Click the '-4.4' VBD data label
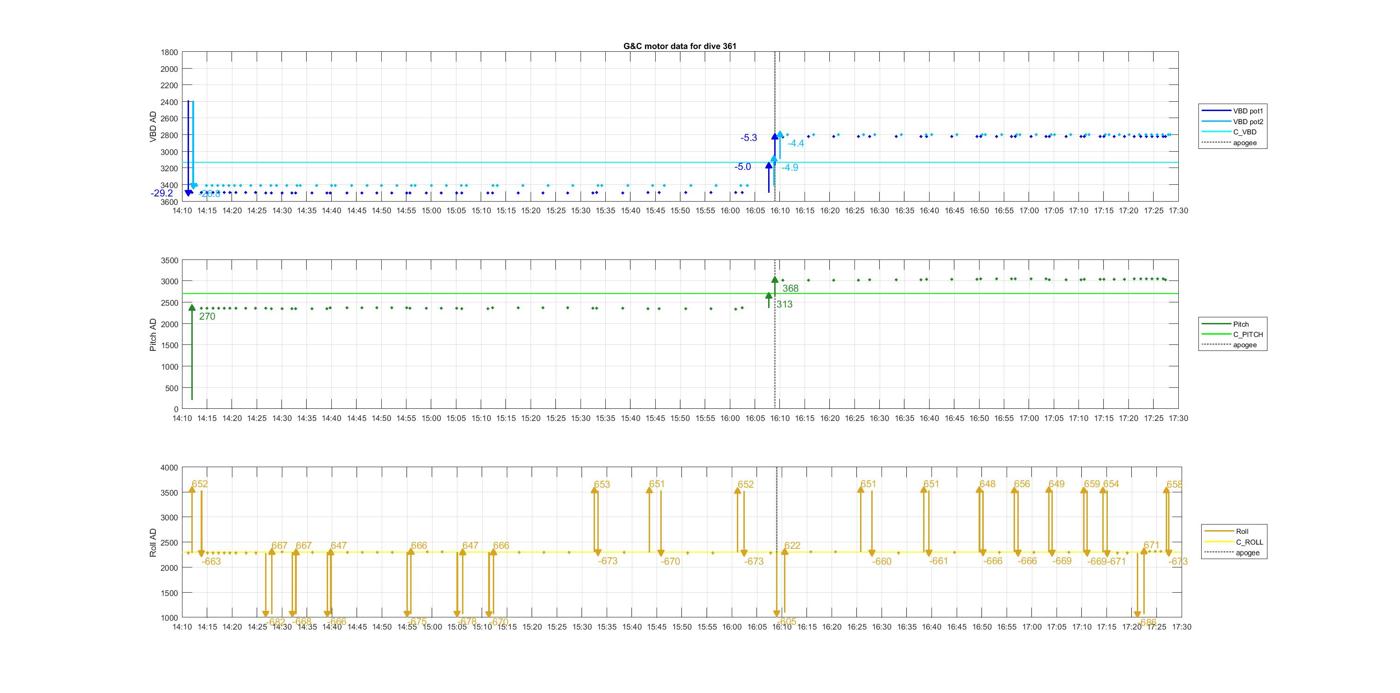The width and height of the screenshot is (1400, 693). (796, 144)
